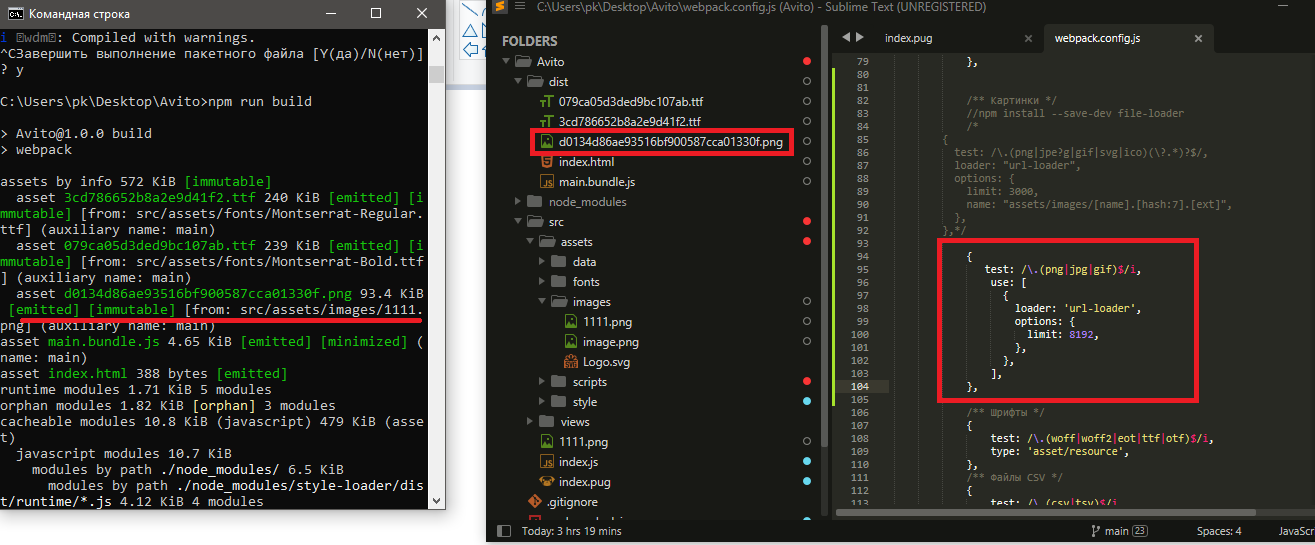Collapse the src folder

click(x=518, y=222)
